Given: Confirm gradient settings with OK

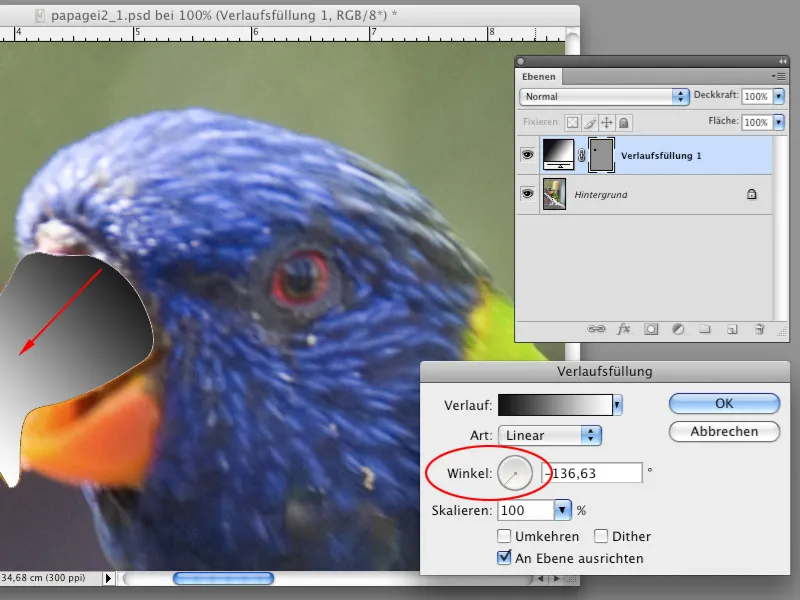Looking at the screenshot, I should point(723,403).
